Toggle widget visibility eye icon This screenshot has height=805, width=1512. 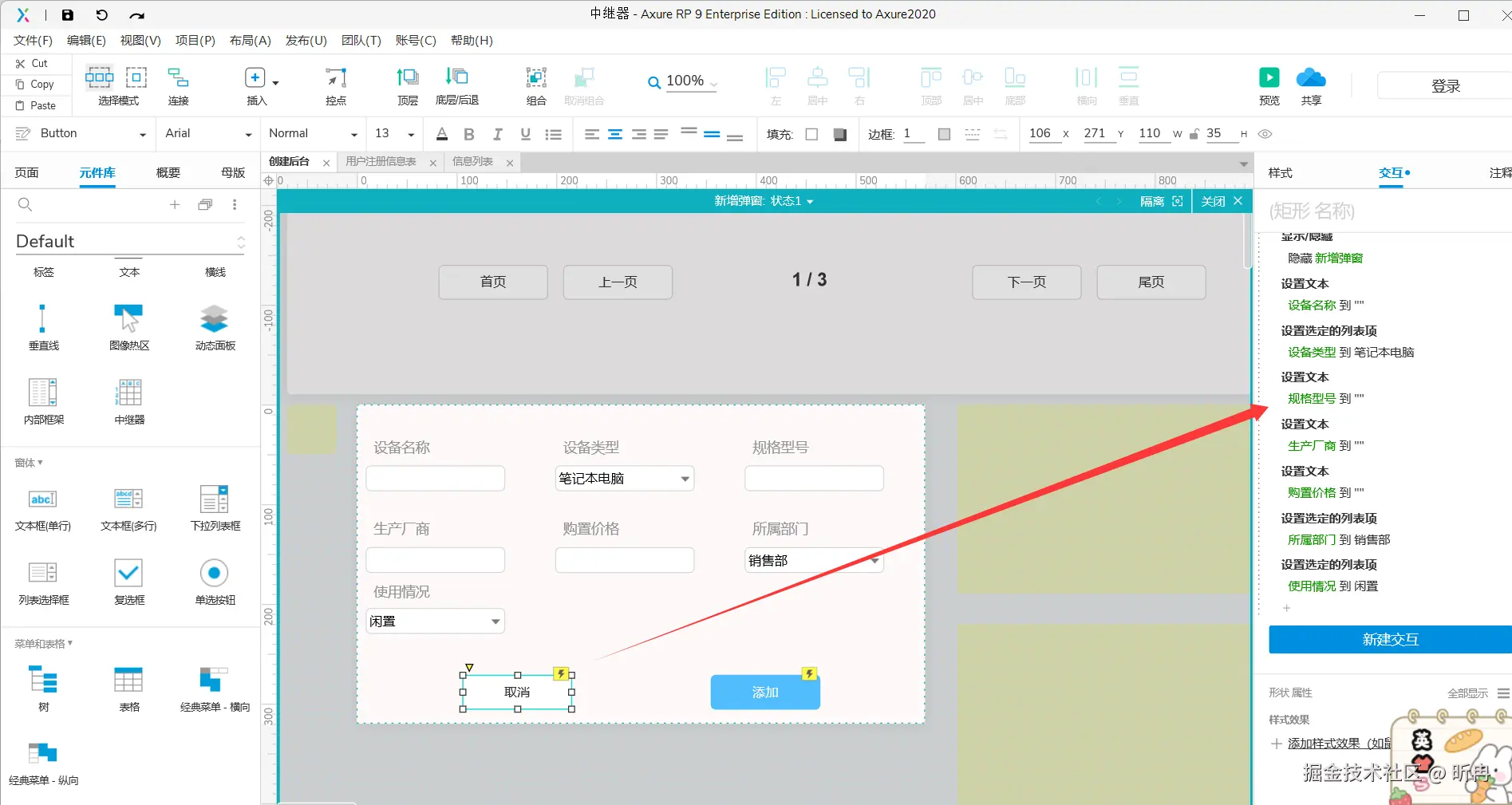(1265, 134)
